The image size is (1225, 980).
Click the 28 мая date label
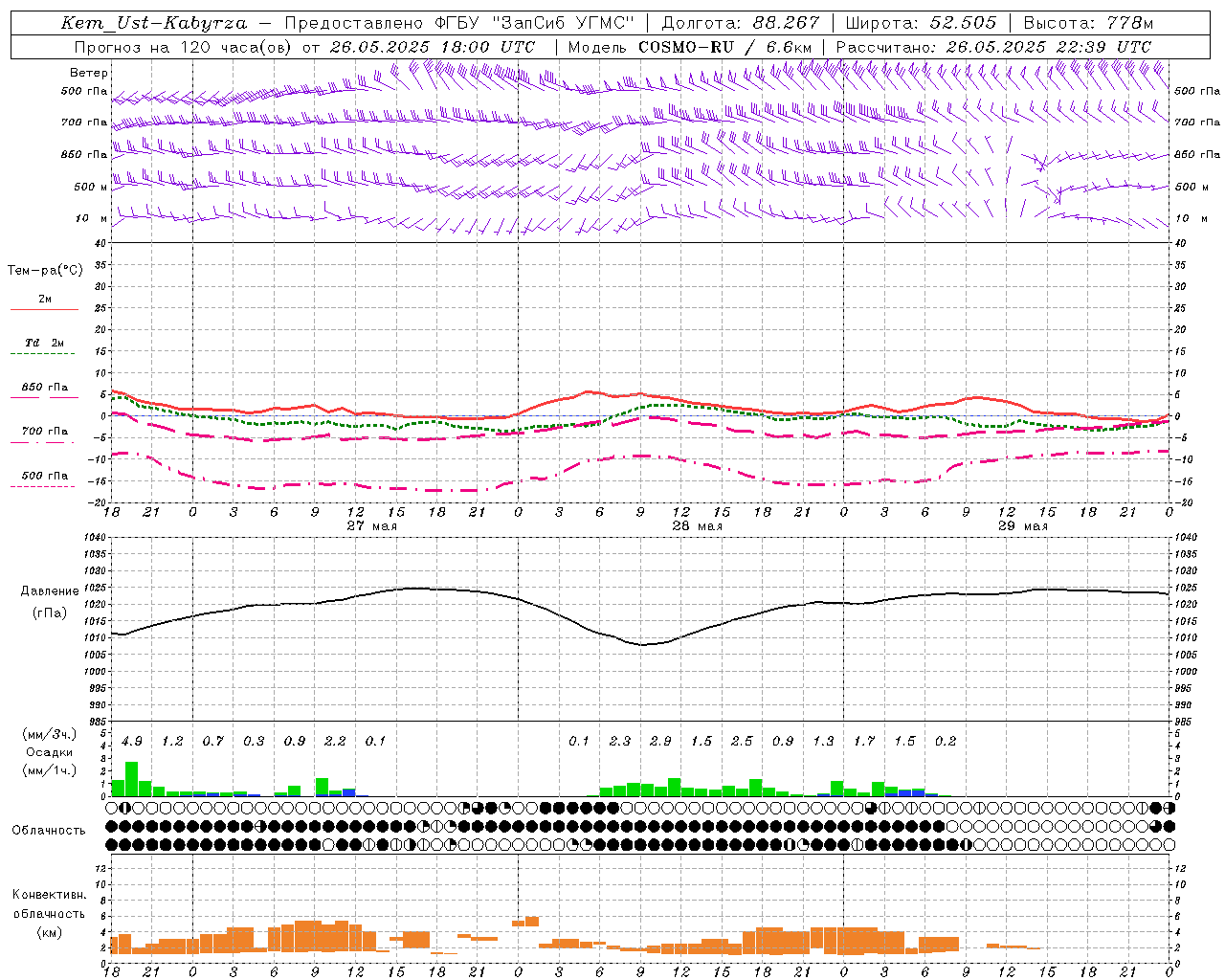[x=698, y=526]
